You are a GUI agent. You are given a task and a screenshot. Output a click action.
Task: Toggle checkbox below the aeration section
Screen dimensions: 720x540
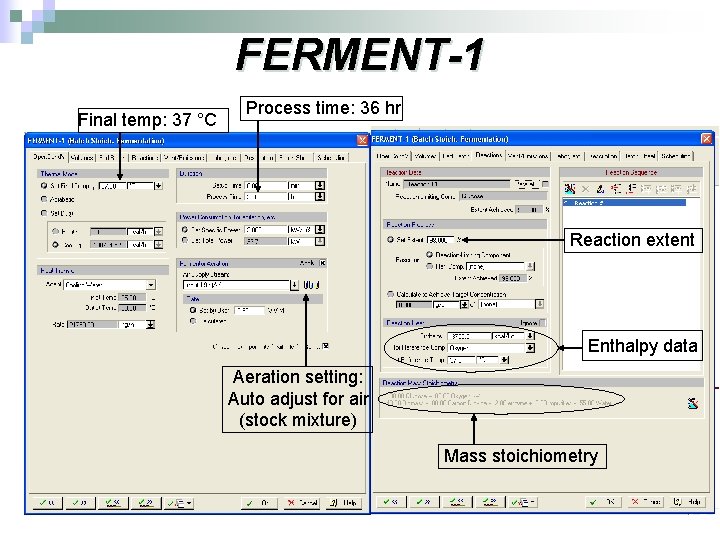(326, 346)
